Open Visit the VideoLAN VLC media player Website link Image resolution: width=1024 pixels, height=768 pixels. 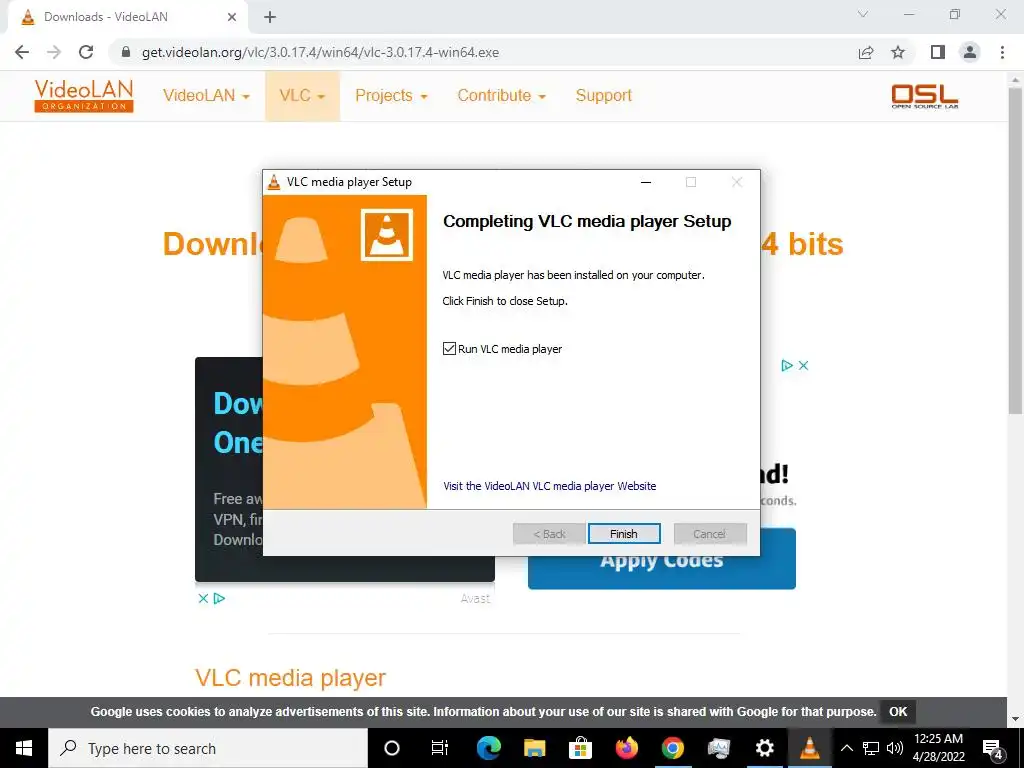(549, 486)
